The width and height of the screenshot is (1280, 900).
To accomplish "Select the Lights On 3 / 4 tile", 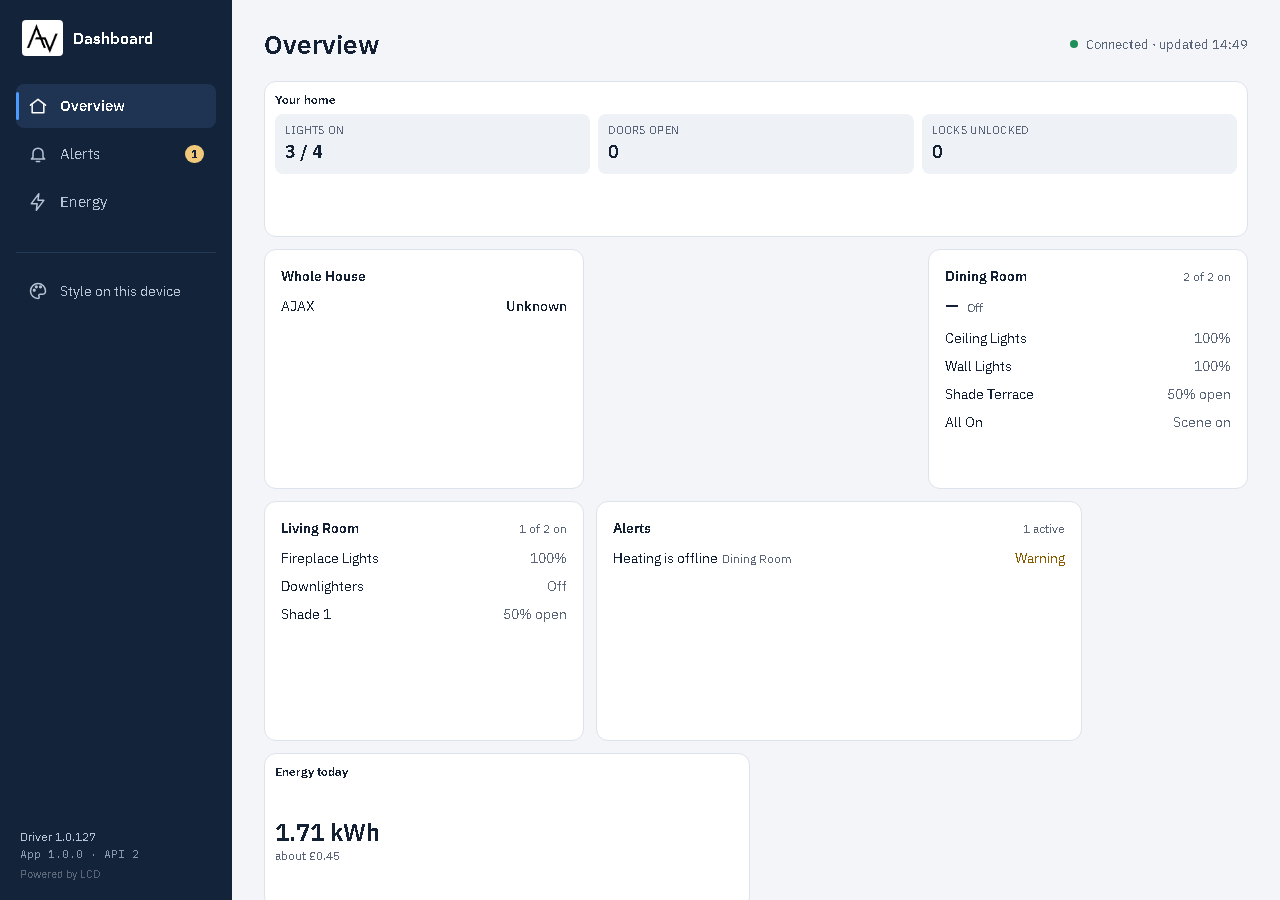I will (x=432, y=144).
